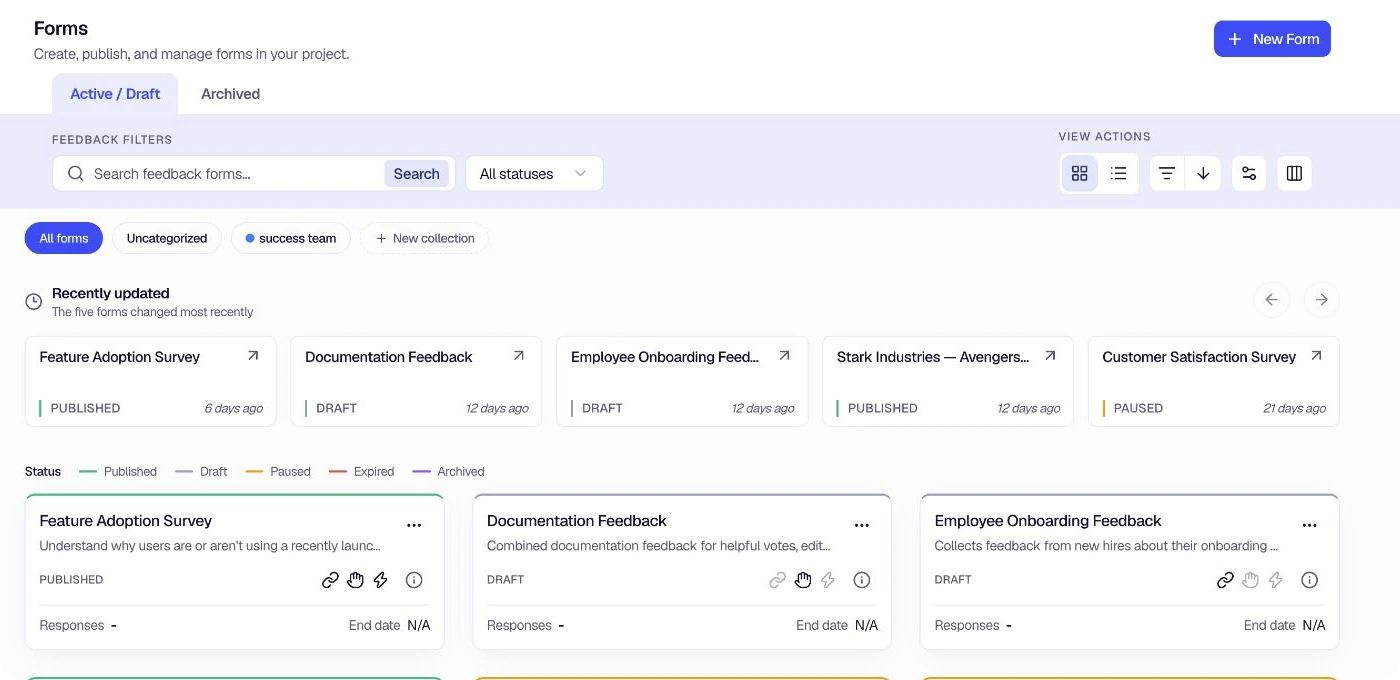
Task: Open the Documentation Feedback card title
Action: (577, 521)
